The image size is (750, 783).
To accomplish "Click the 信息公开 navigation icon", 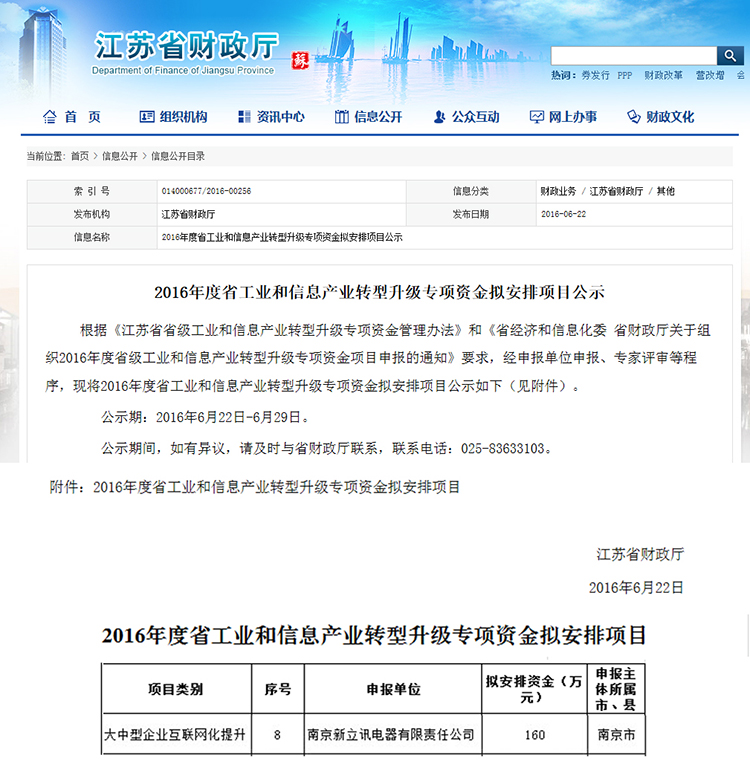I will point(341,117).
